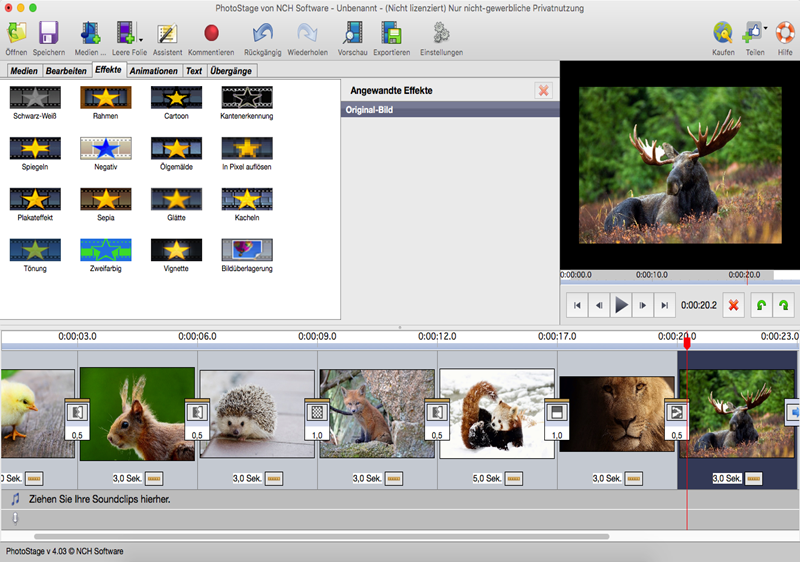
Task: Open the Animationen tab
Action: tap(154, 71)
